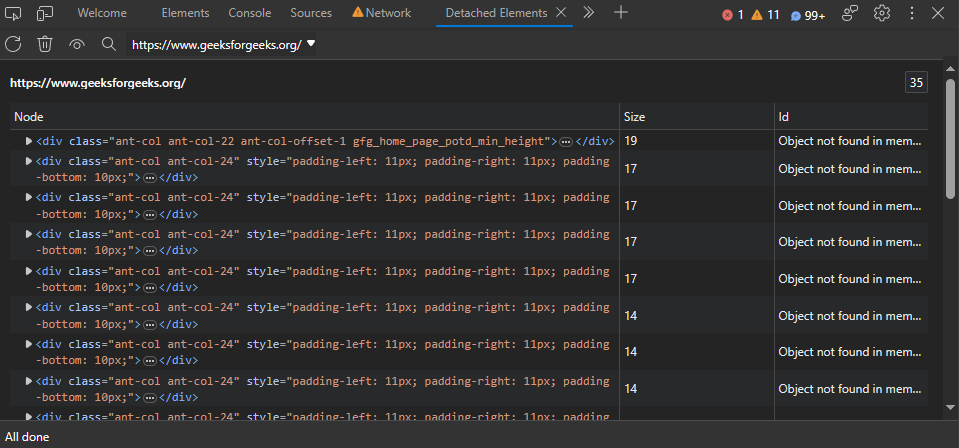This screenshot has width=959, height=448.
Task: Click the Size column header
Action: [x=635, y=117]
